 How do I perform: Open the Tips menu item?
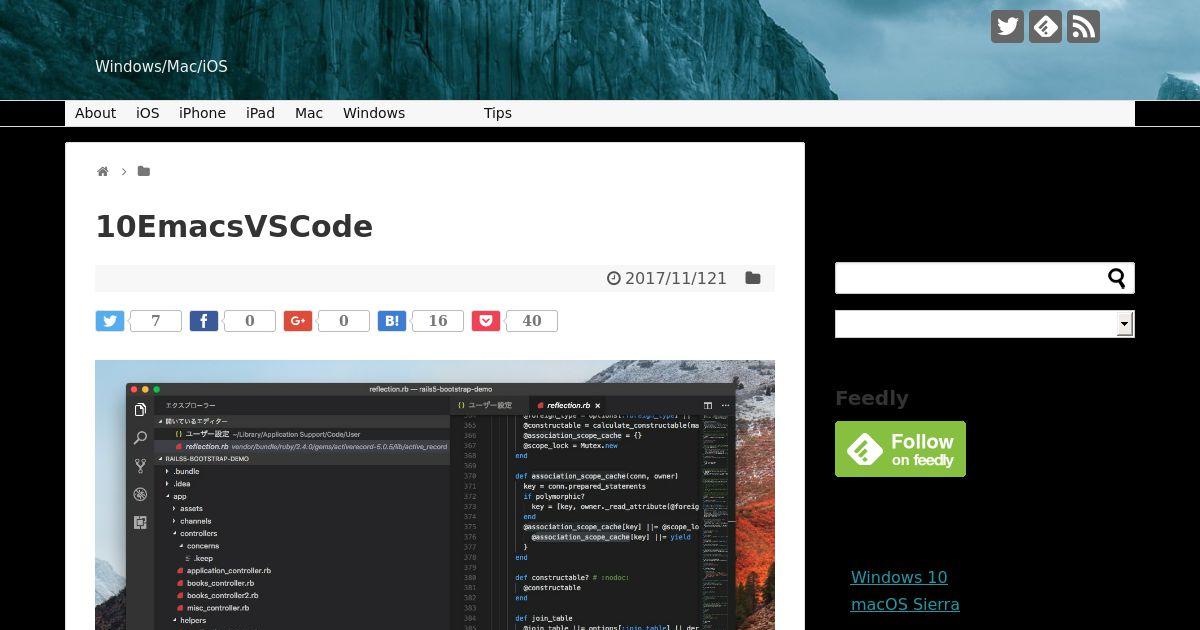click(x=498, y=113)
